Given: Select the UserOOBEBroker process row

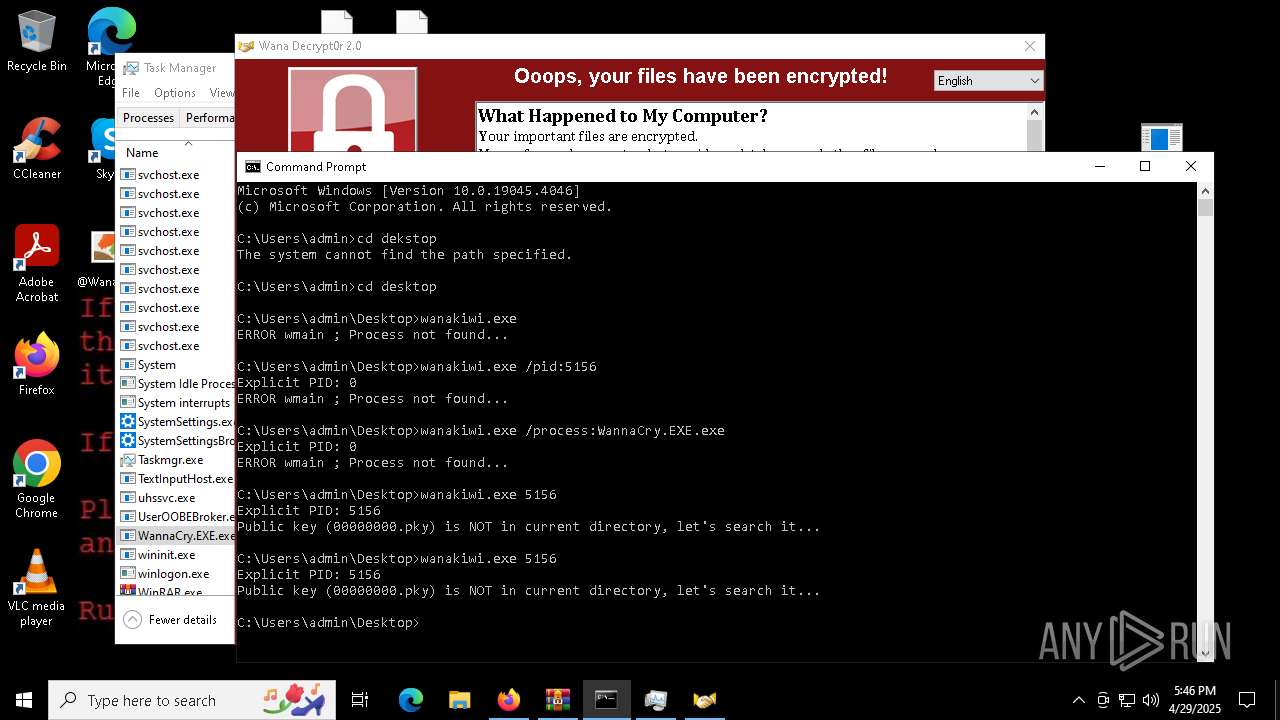Looking at the screenshot, I should coord(177,517).
